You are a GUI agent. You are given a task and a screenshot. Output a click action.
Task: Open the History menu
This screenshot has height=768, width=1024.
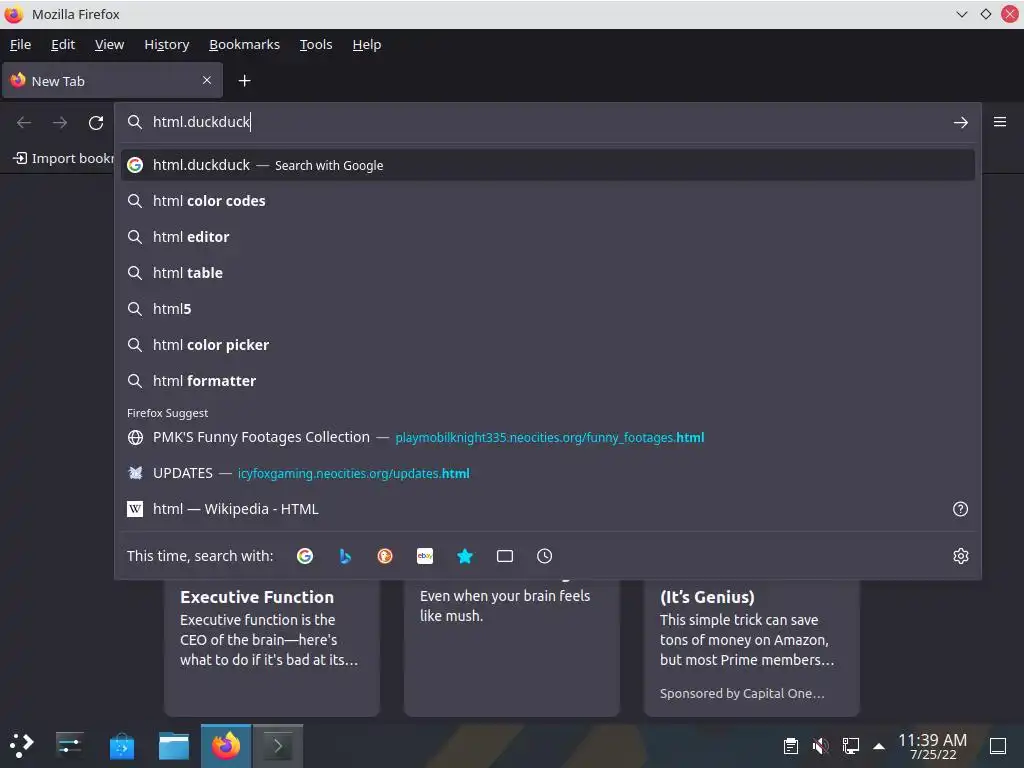[167, 44]
